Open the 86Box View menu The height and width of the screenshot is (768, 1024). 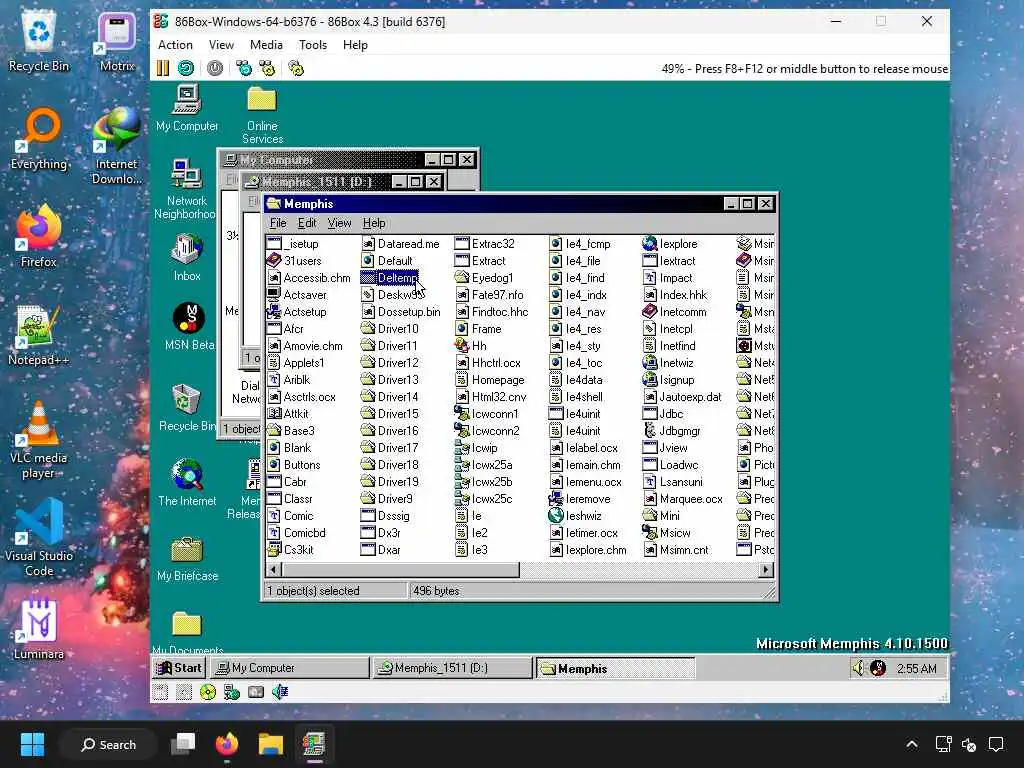[221, 44]
